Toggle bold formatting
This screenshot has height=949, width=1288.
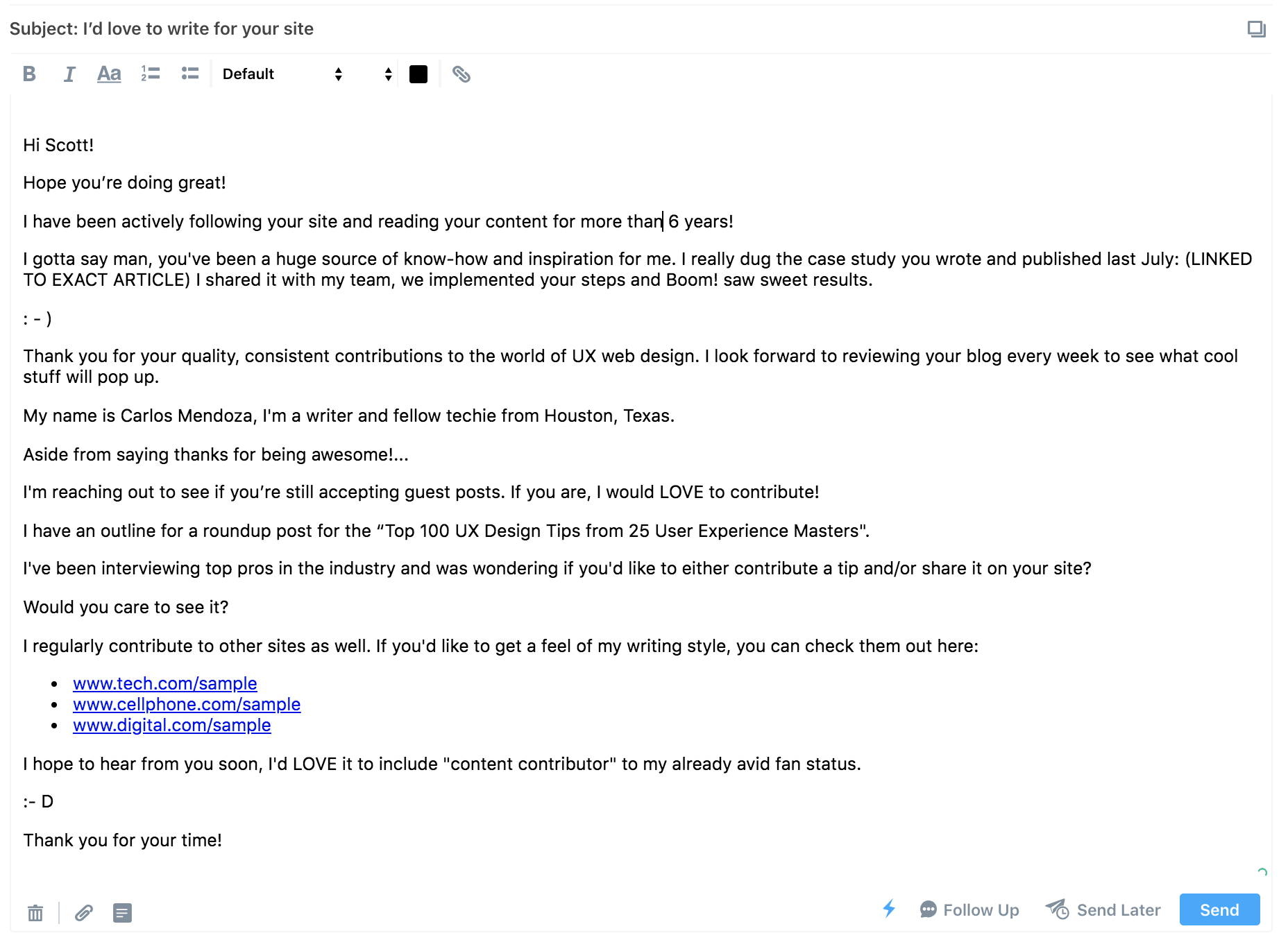tap(29, 74)
